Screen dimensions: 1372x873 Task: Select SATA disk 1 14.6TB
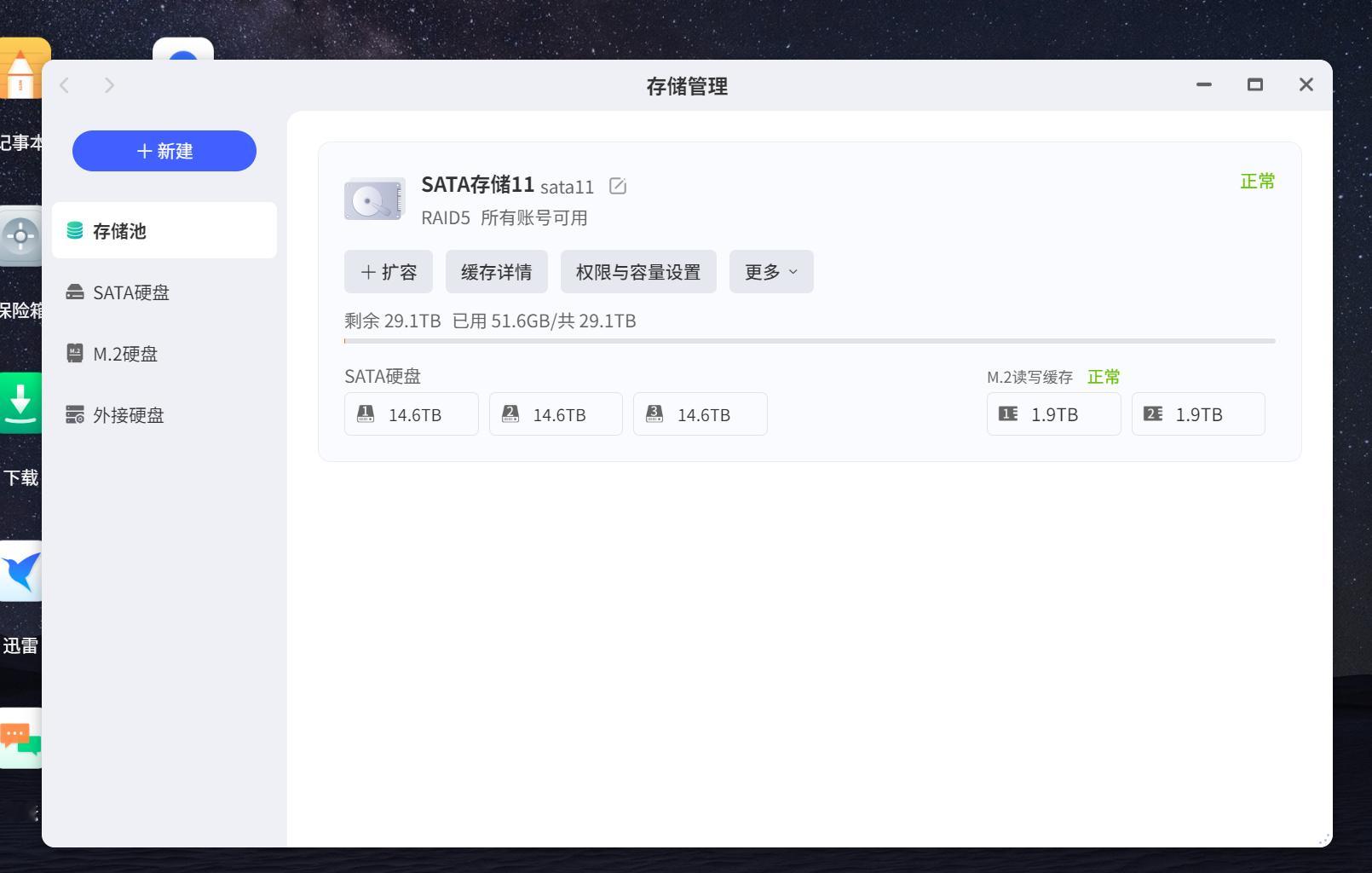[412, 414]
